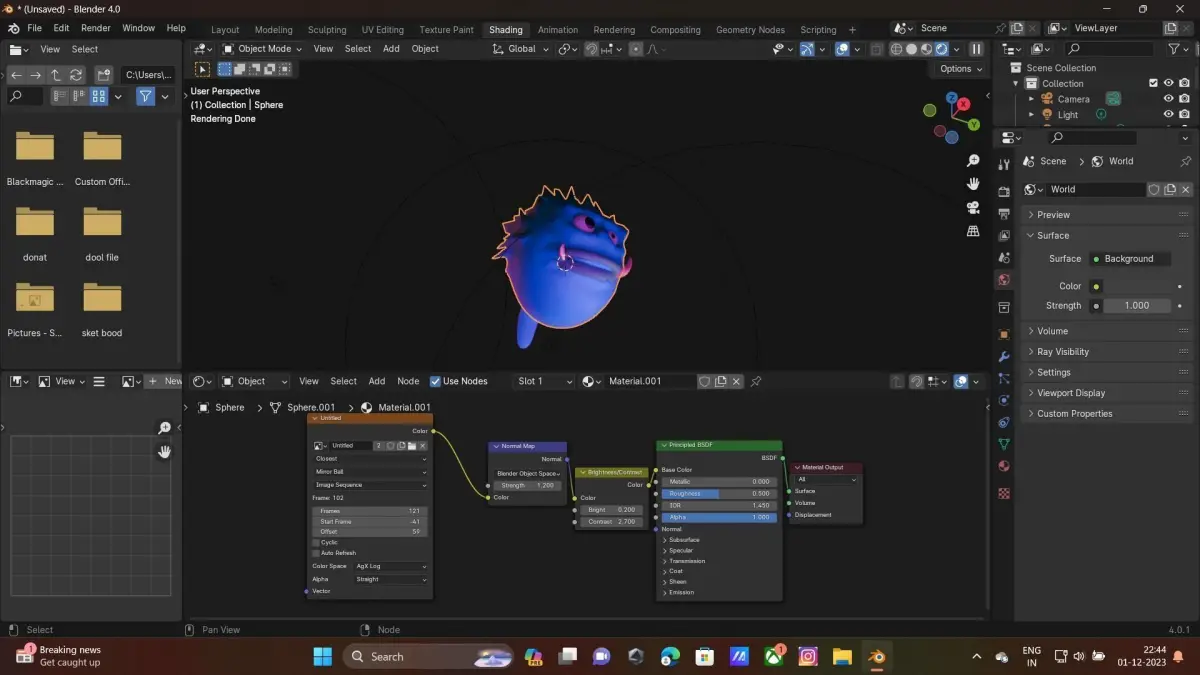Screen dimensions: 1200x675
Task: Click the file browser new folder icon
Action: 103,75
